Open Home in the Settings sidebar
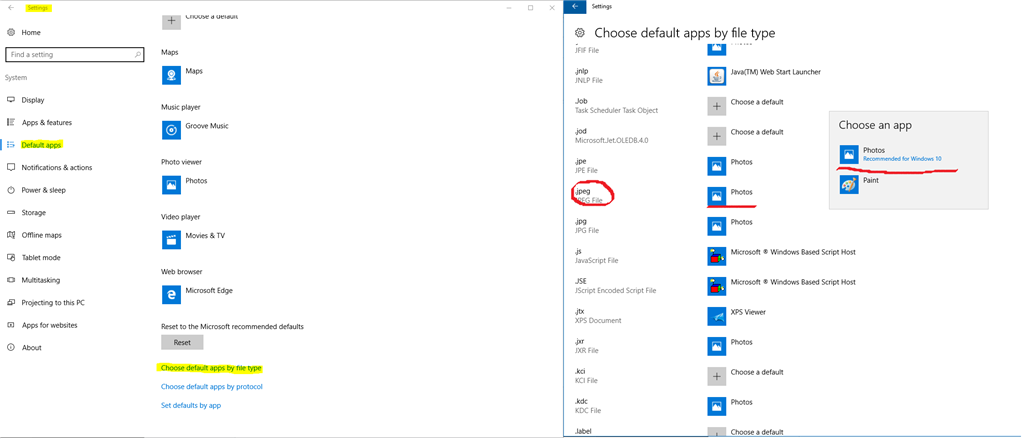 (31, 32)
